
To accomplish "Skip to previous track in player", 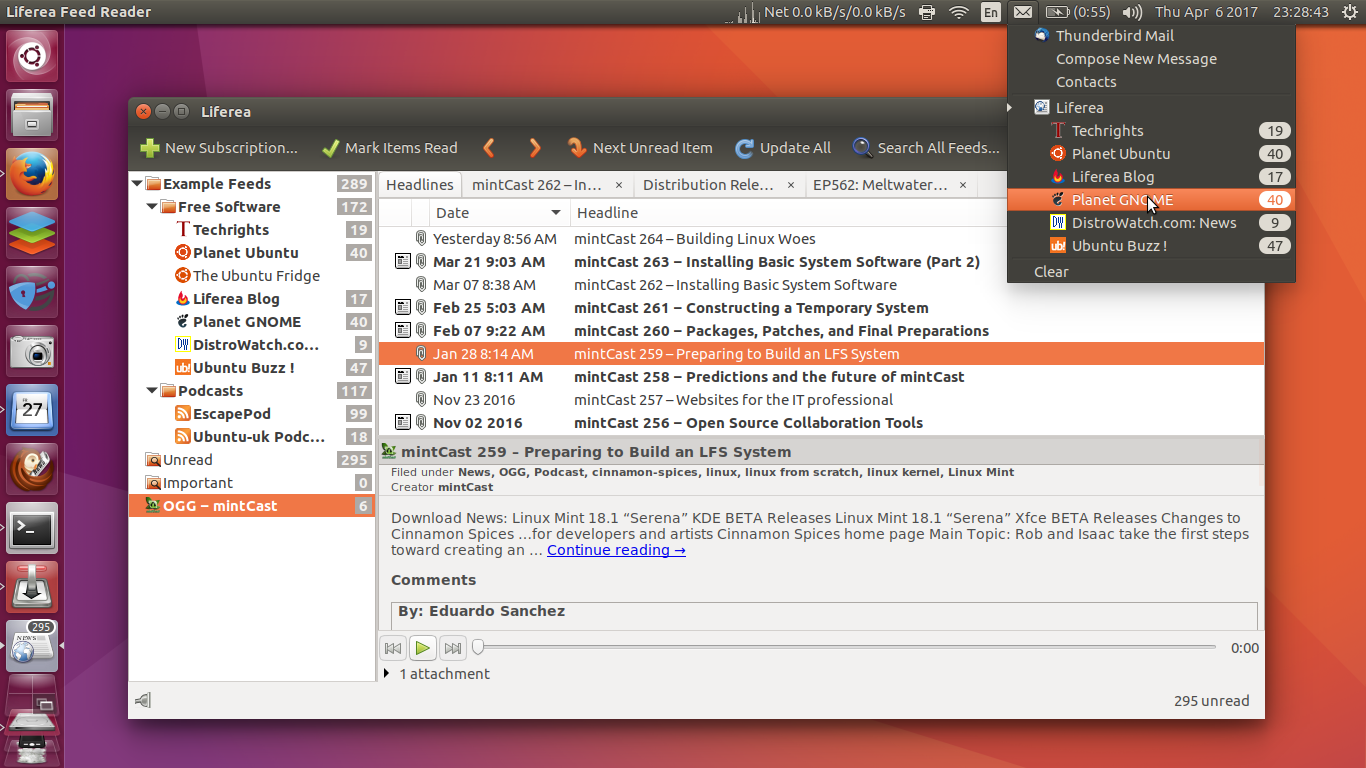I will [393, 648].
